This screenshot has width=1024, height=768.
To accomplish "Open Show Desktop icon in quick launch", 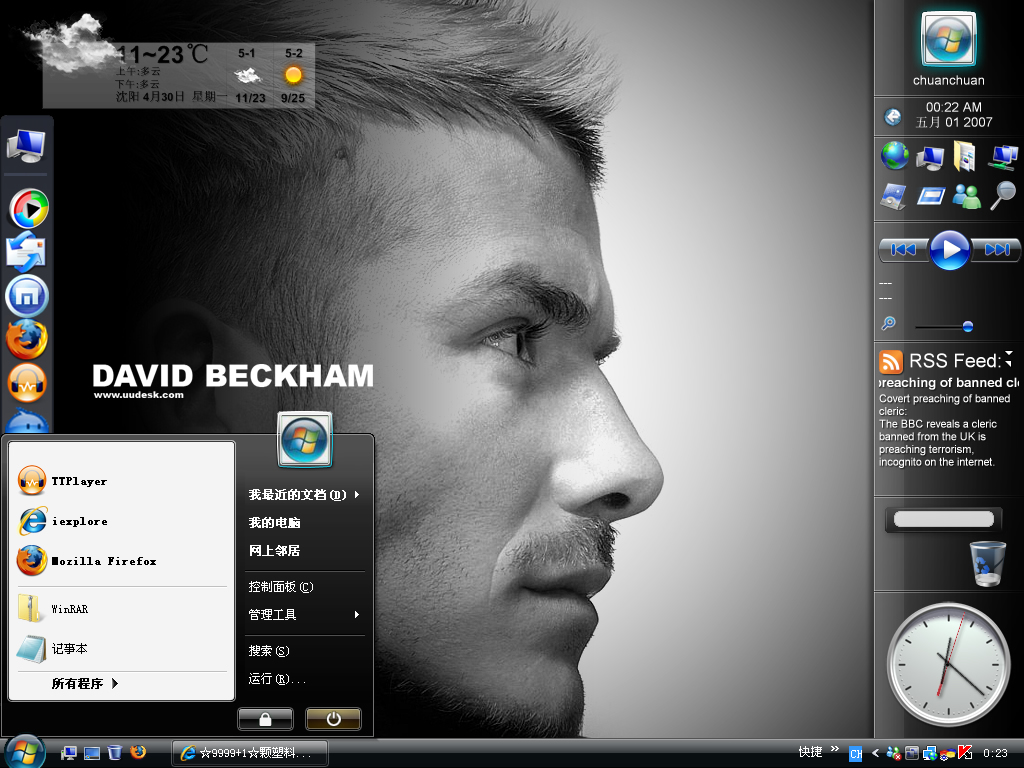I will pyautogui.click(x=92, y=753).
